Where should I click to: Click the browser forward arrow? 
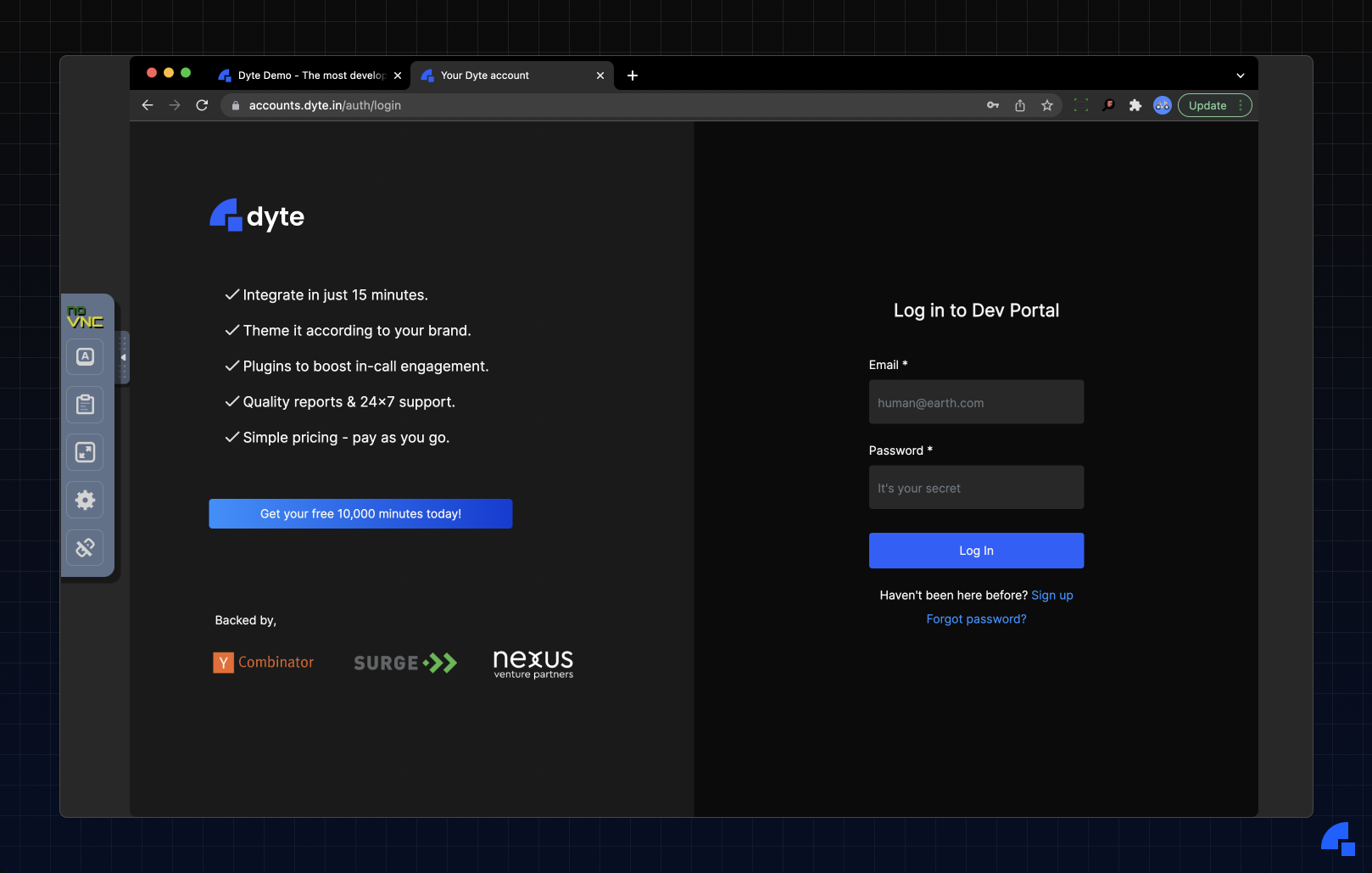pos(175,105)
